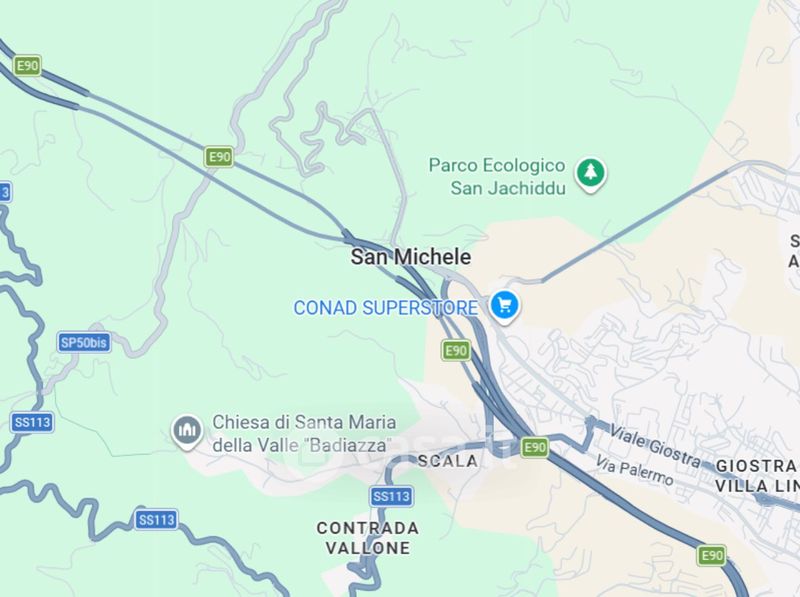Image resolution: width=800 pixels, height=597 pixels.
Task: Click the SP50bis road shield
Action: pos(84,342)
